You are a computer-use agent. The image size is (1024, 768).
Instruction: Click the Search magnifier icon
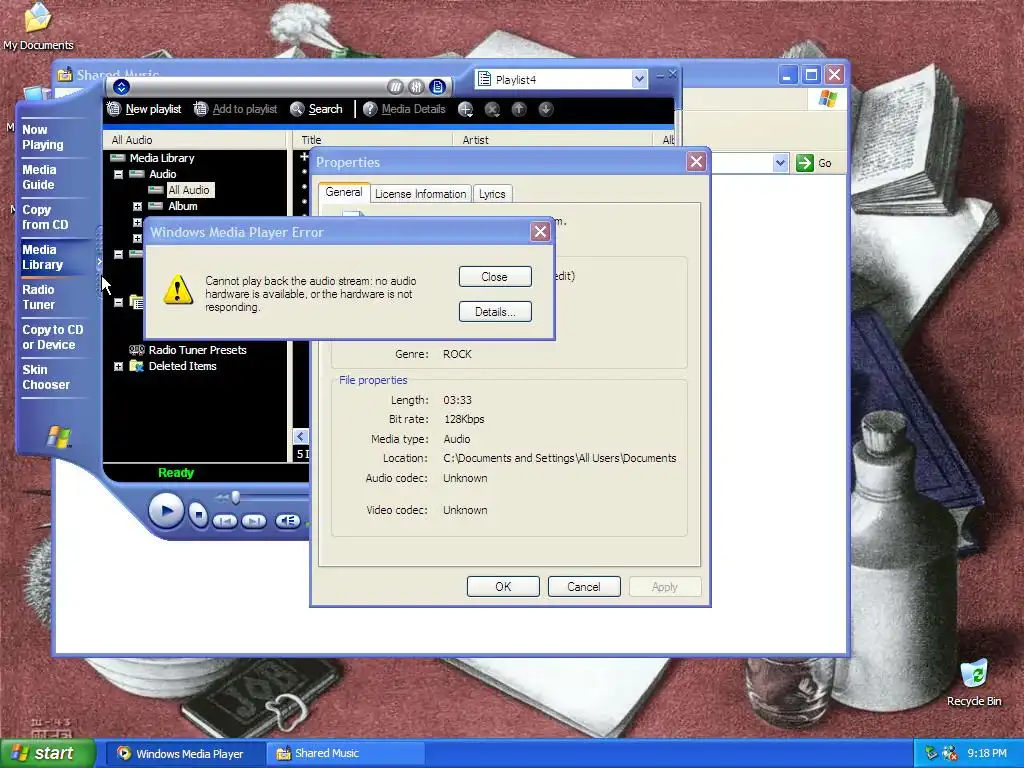coord(296,109)
